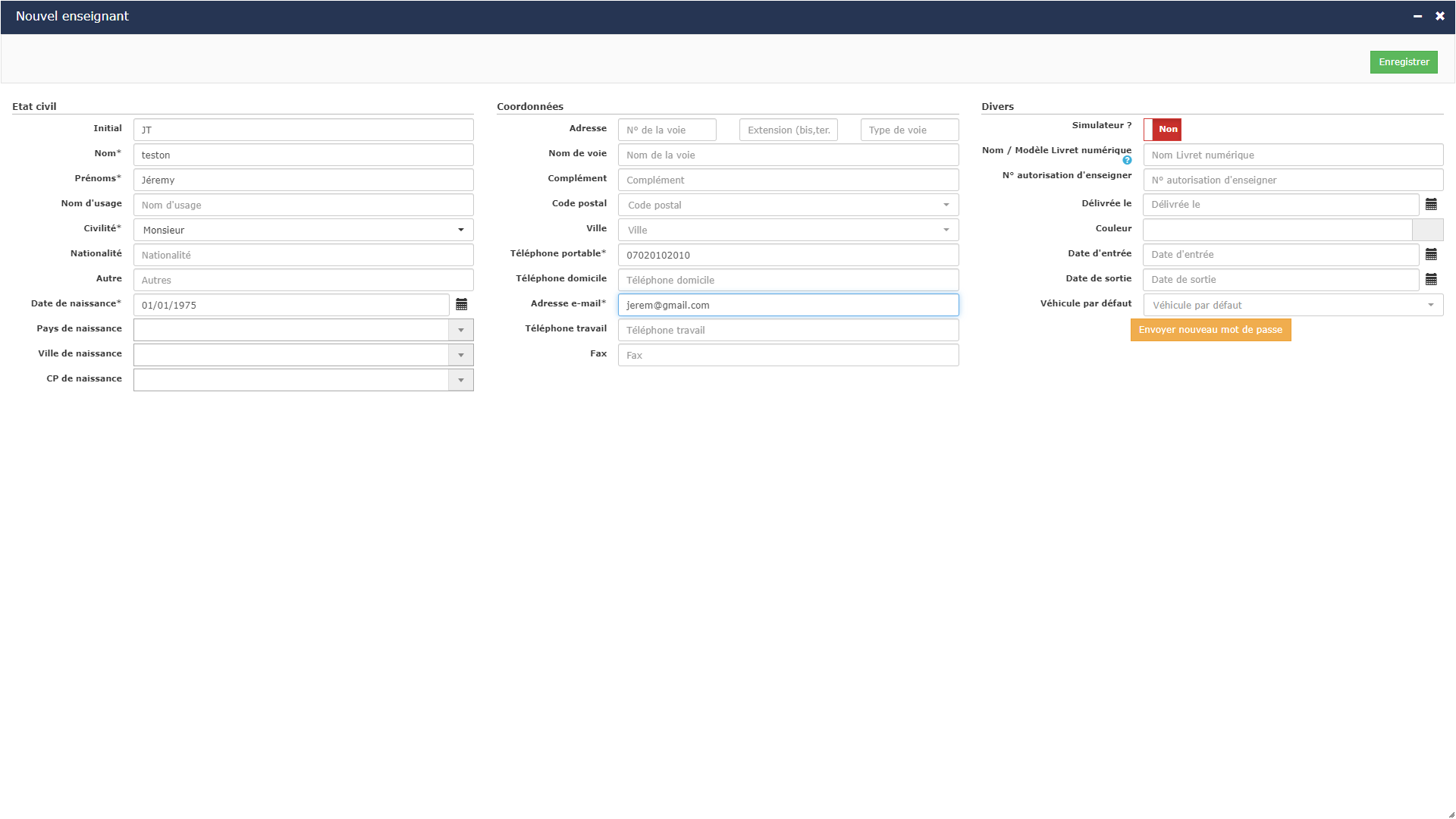Click Envoyer nouveau mot de passe button
The image size is (1456, 819).
1210,330
